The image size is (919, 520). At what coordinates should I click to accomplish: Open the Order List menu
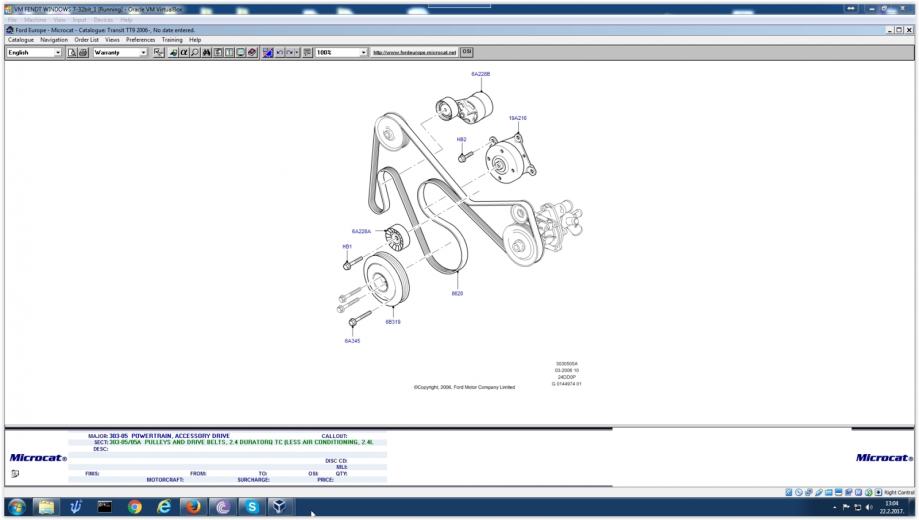(x=86, y=40)
